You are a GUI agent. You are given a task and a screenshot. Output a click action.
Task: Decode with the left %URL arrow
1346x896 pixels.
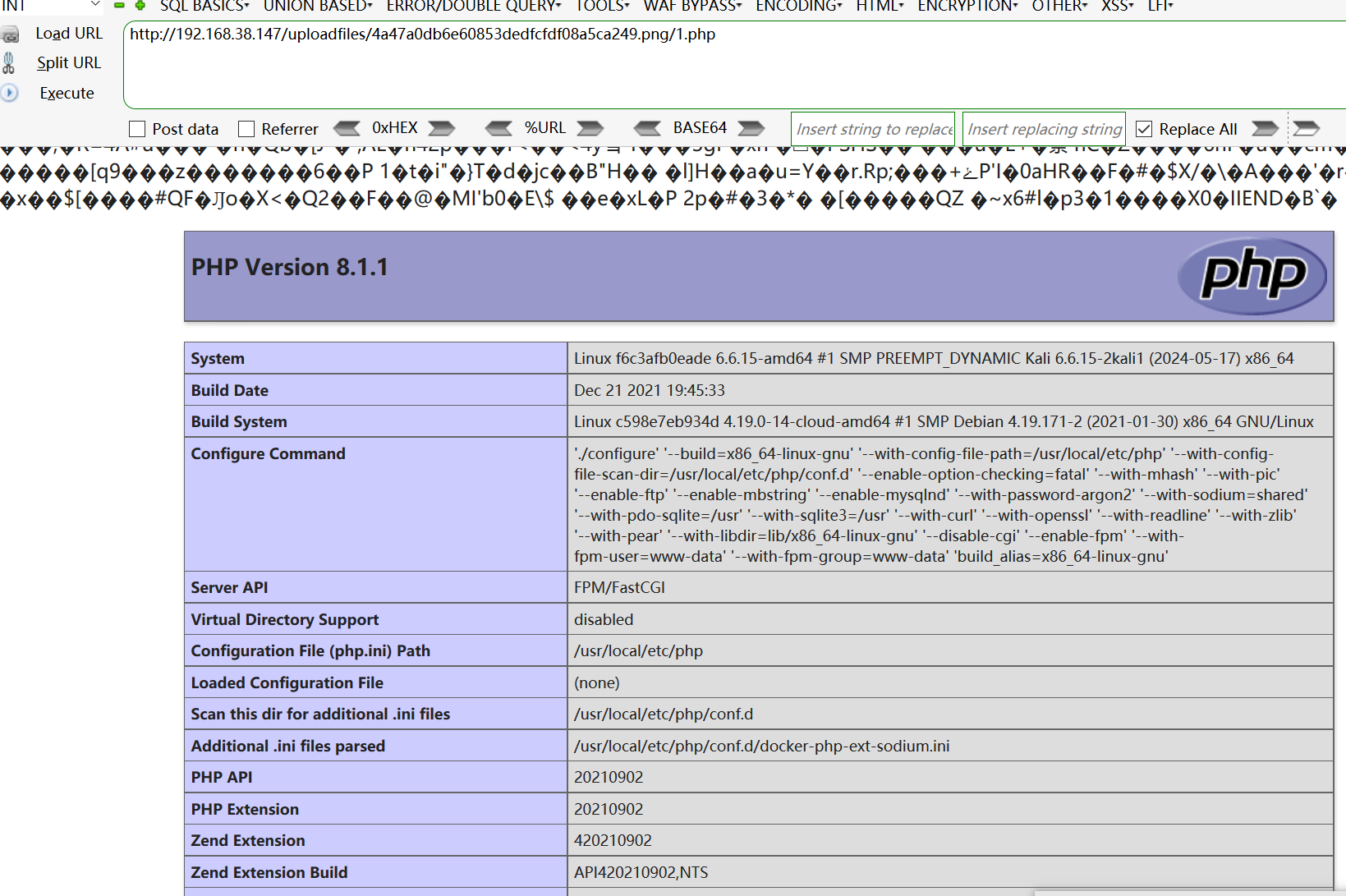point(498,128)
